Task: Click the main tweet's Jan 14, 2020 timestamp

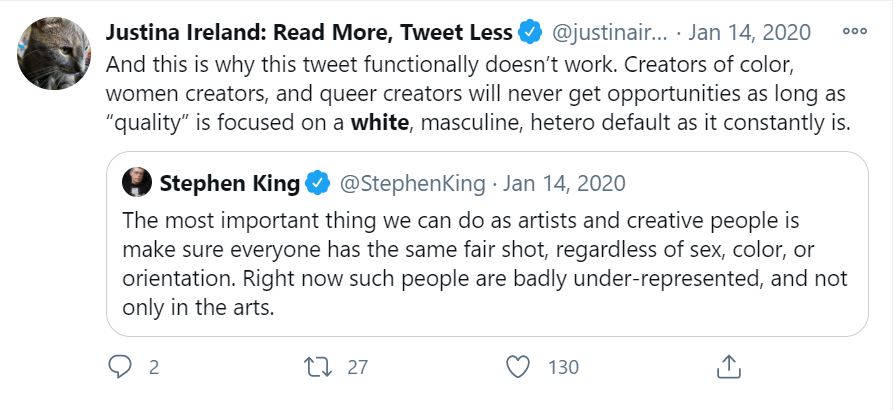Action: tap(751, 32)
